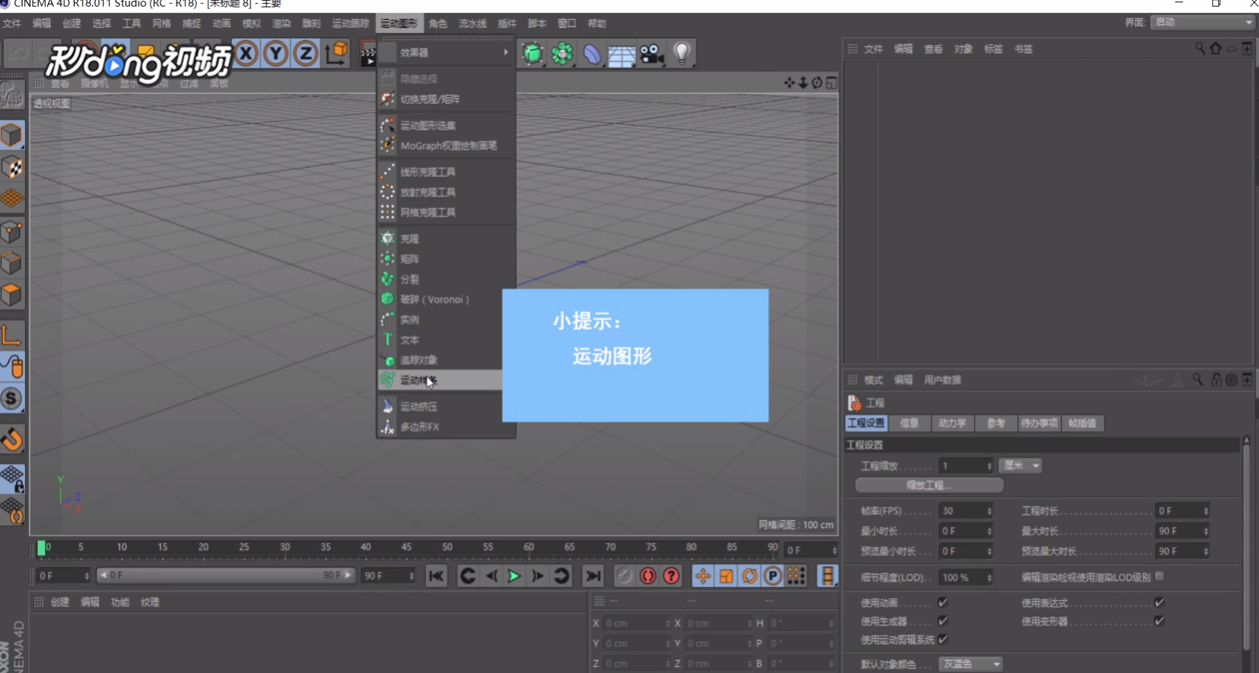Click the light creation bulb icon
Viewport: 1259px width, 673px height.
click(680, 55)
